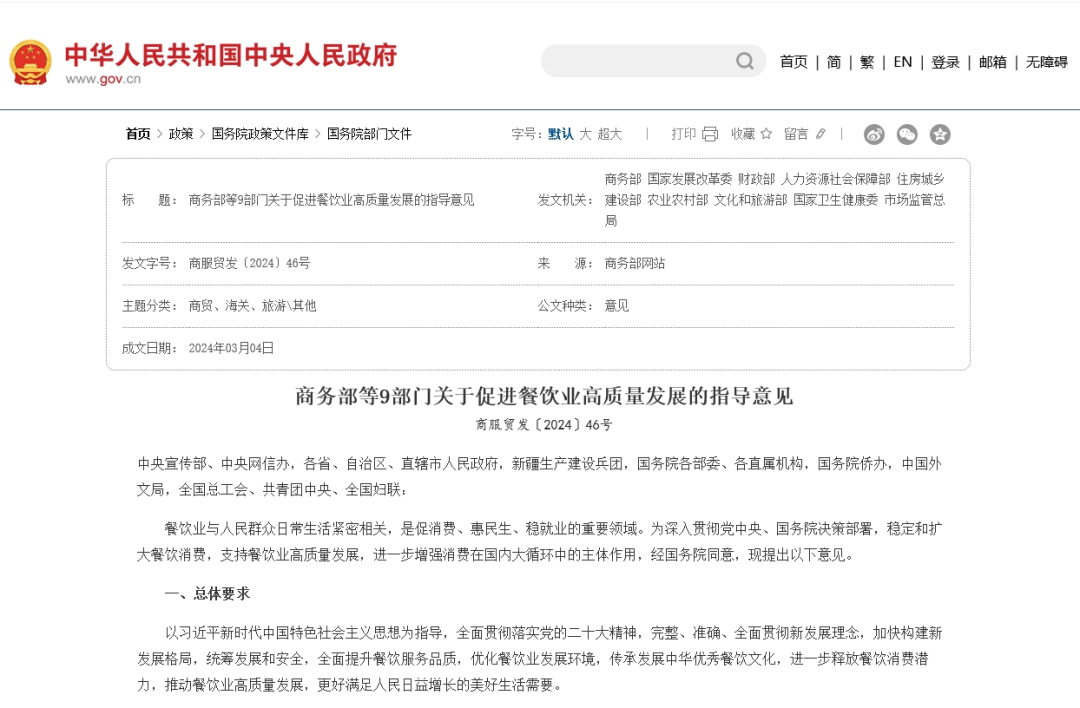Go to 政策 in the breadcrumb
This screenshot has width=1080, height=708.
click(181, 134)
